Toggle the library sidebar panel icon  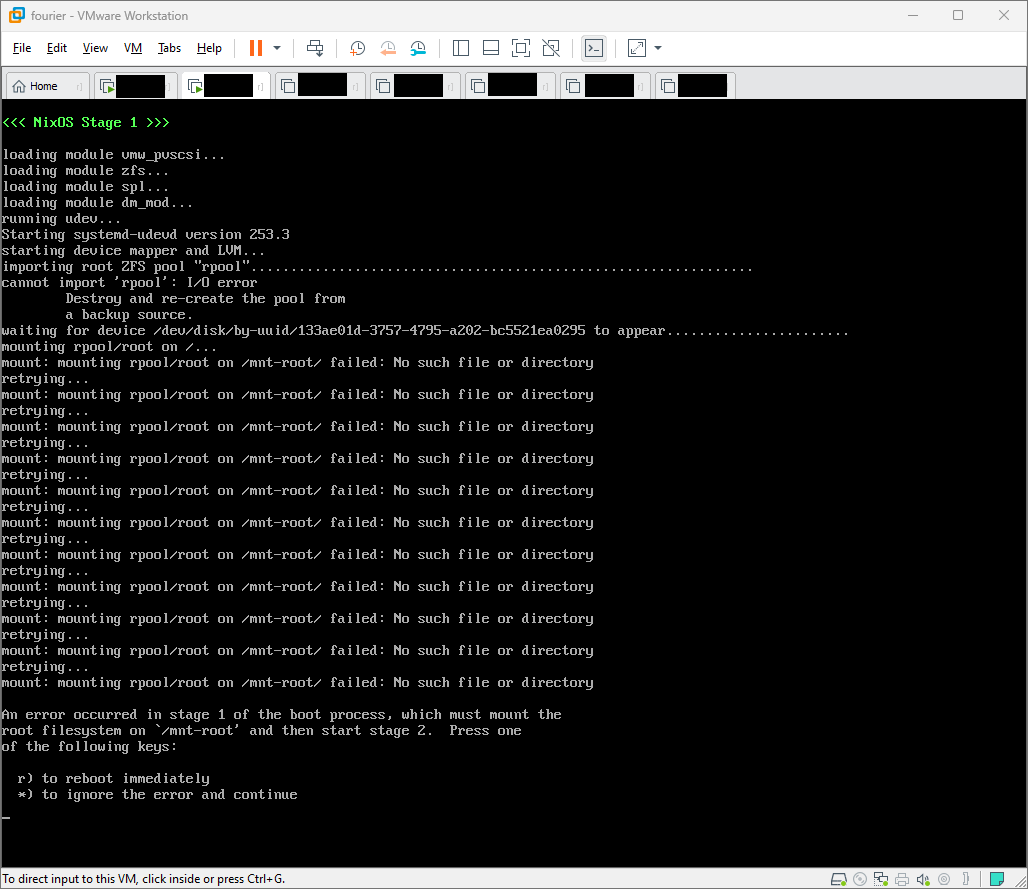(461, 48)
